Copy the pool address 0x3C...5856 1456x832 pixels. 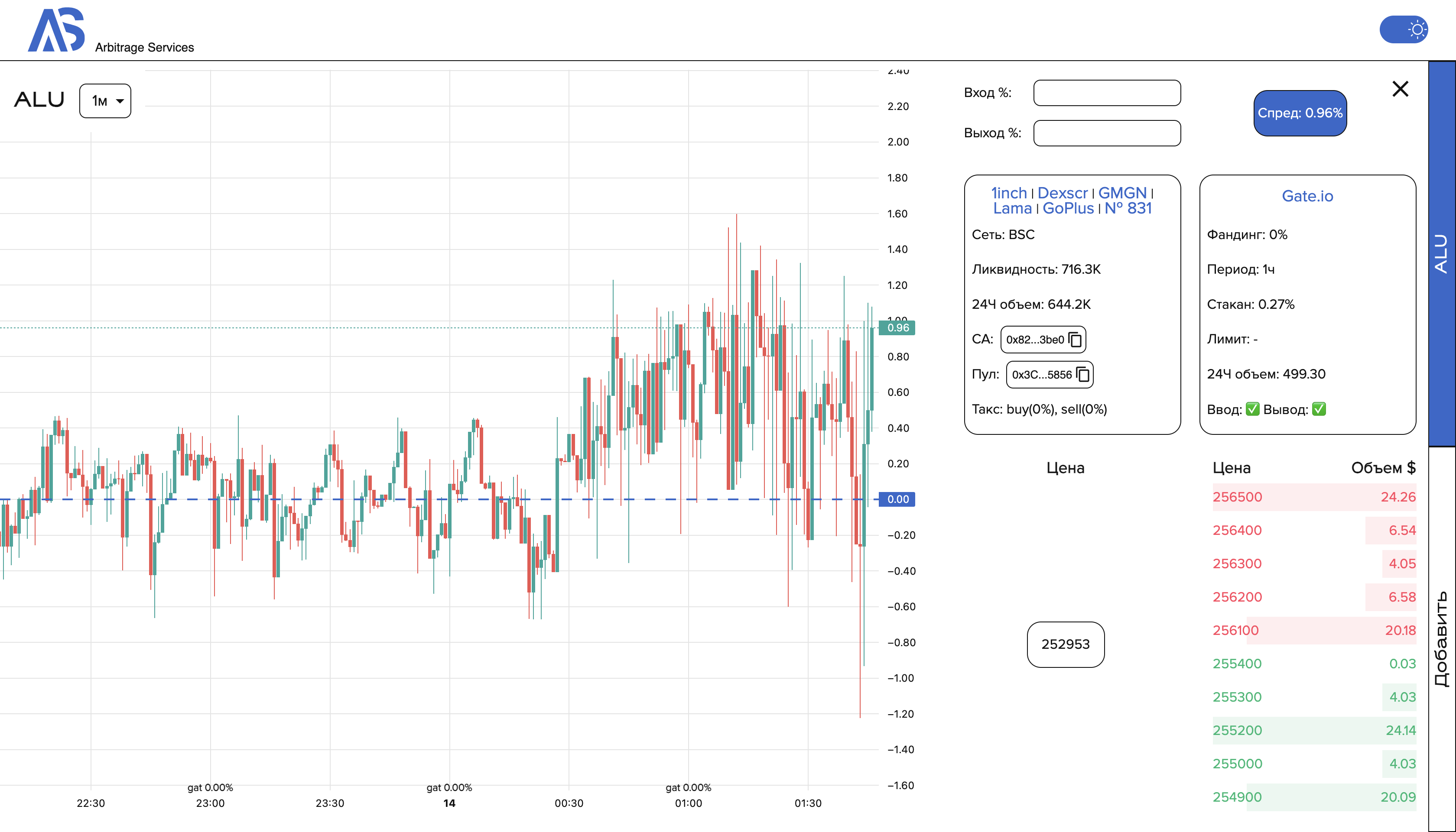[1083, 374]
